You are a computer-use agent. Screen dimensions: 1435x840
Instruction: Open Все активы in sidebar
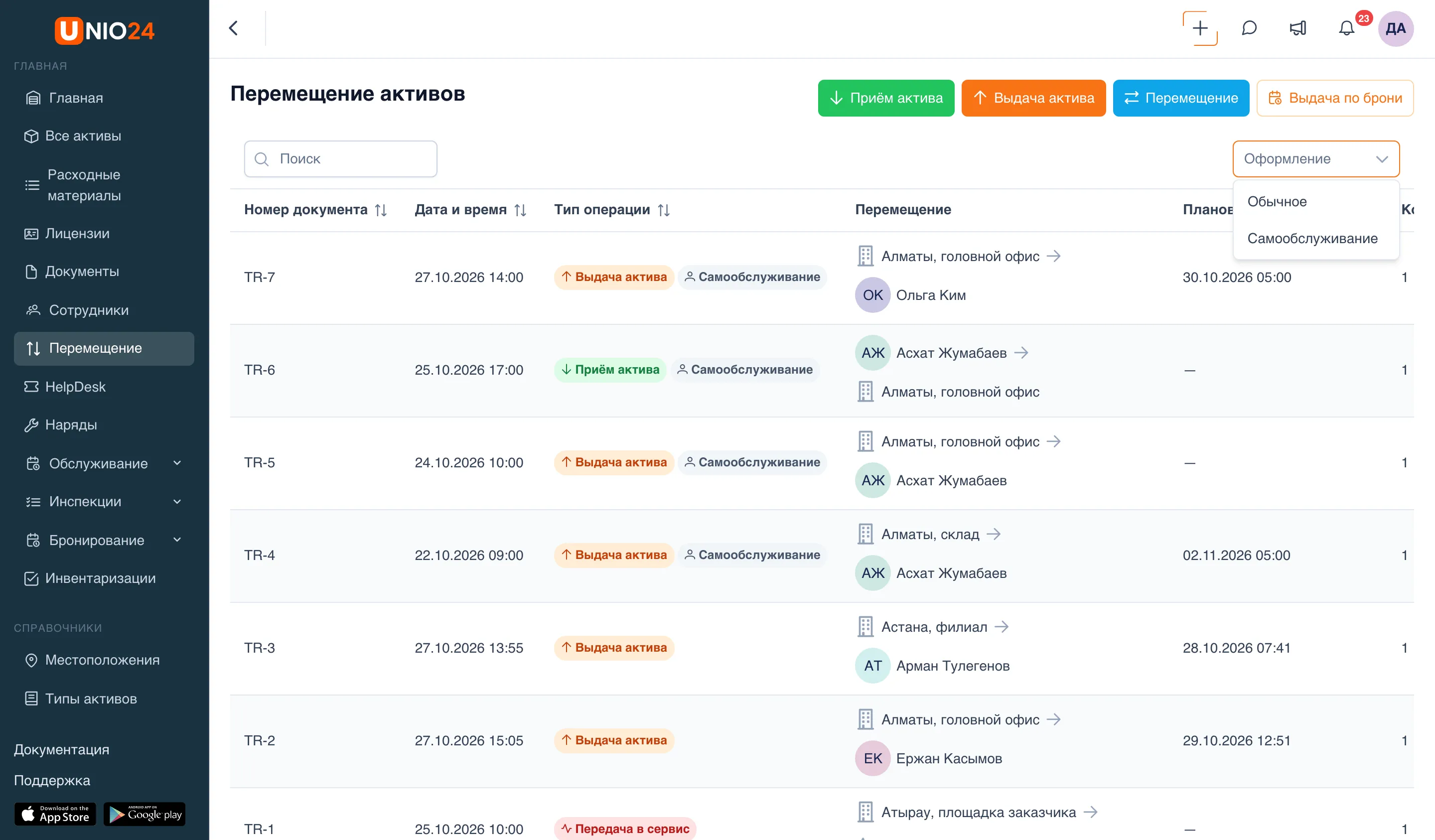[104, 136]
